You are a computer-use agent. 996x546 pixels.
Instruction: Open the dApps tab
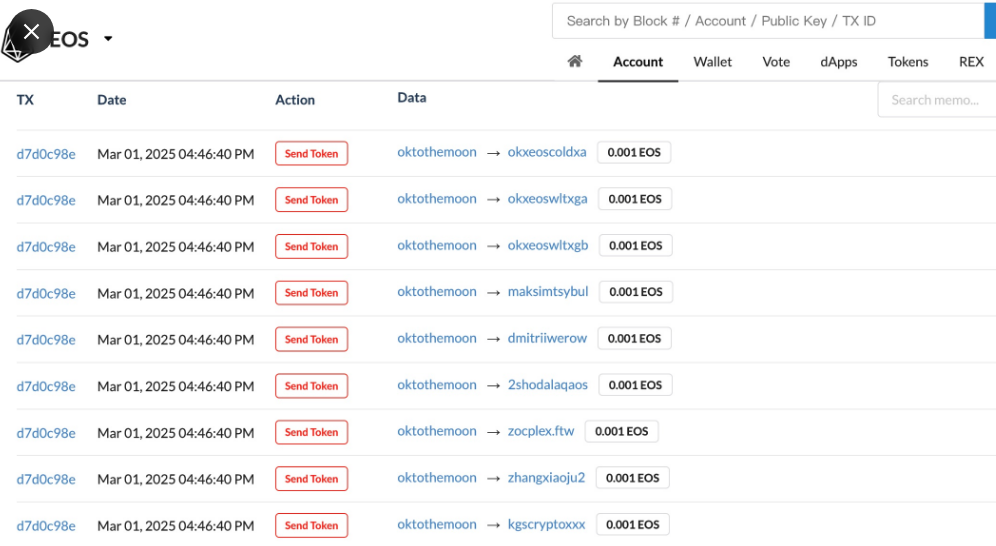point(838,62)
